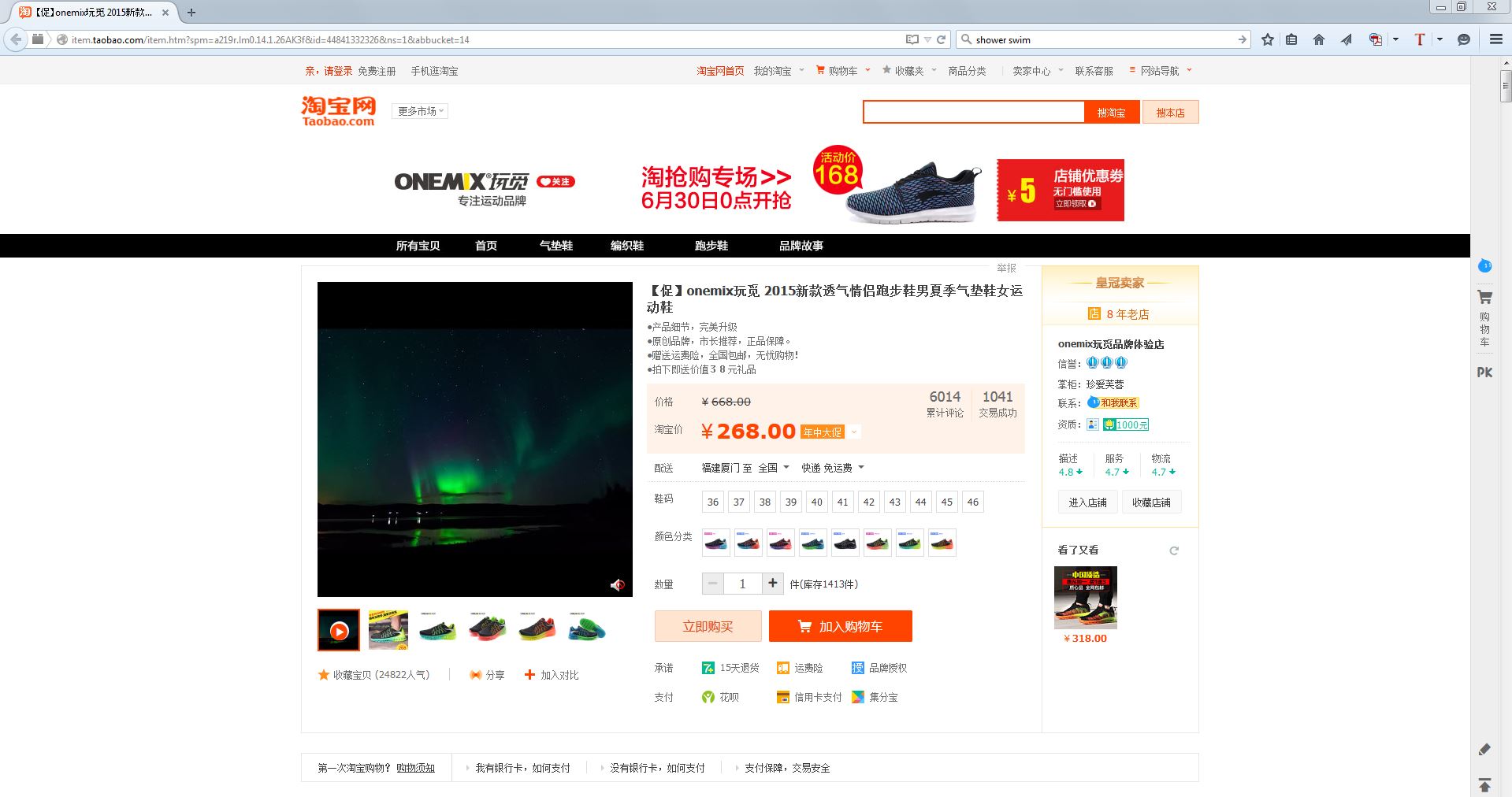1512x797 pixels.
Task: Open the browser hamburger menu
Action: tap(1495, 39)
